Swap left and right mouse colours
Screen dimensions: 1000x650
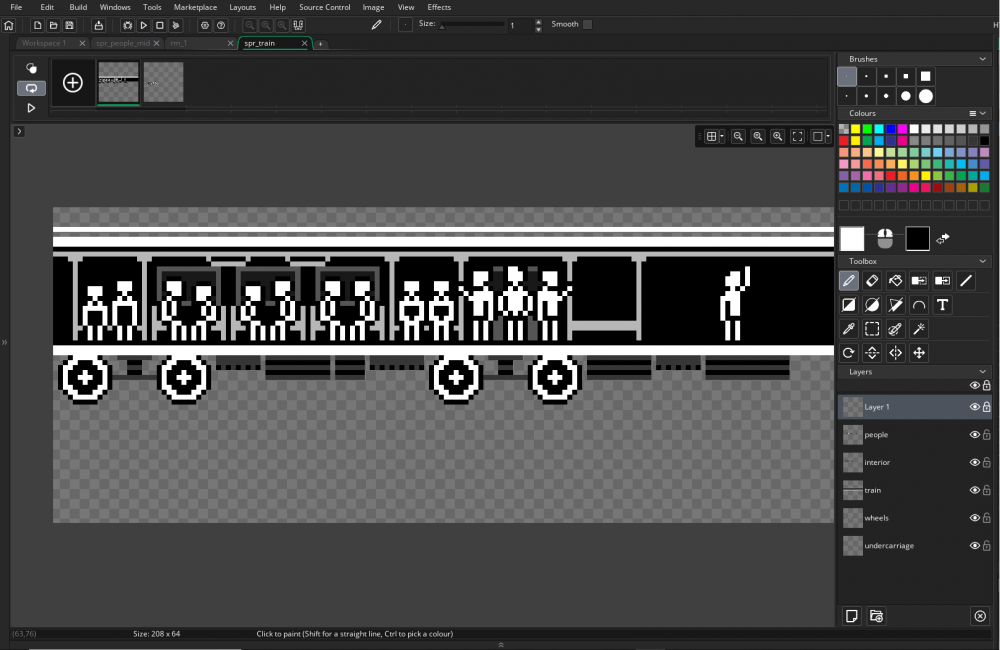click(943, 239)
